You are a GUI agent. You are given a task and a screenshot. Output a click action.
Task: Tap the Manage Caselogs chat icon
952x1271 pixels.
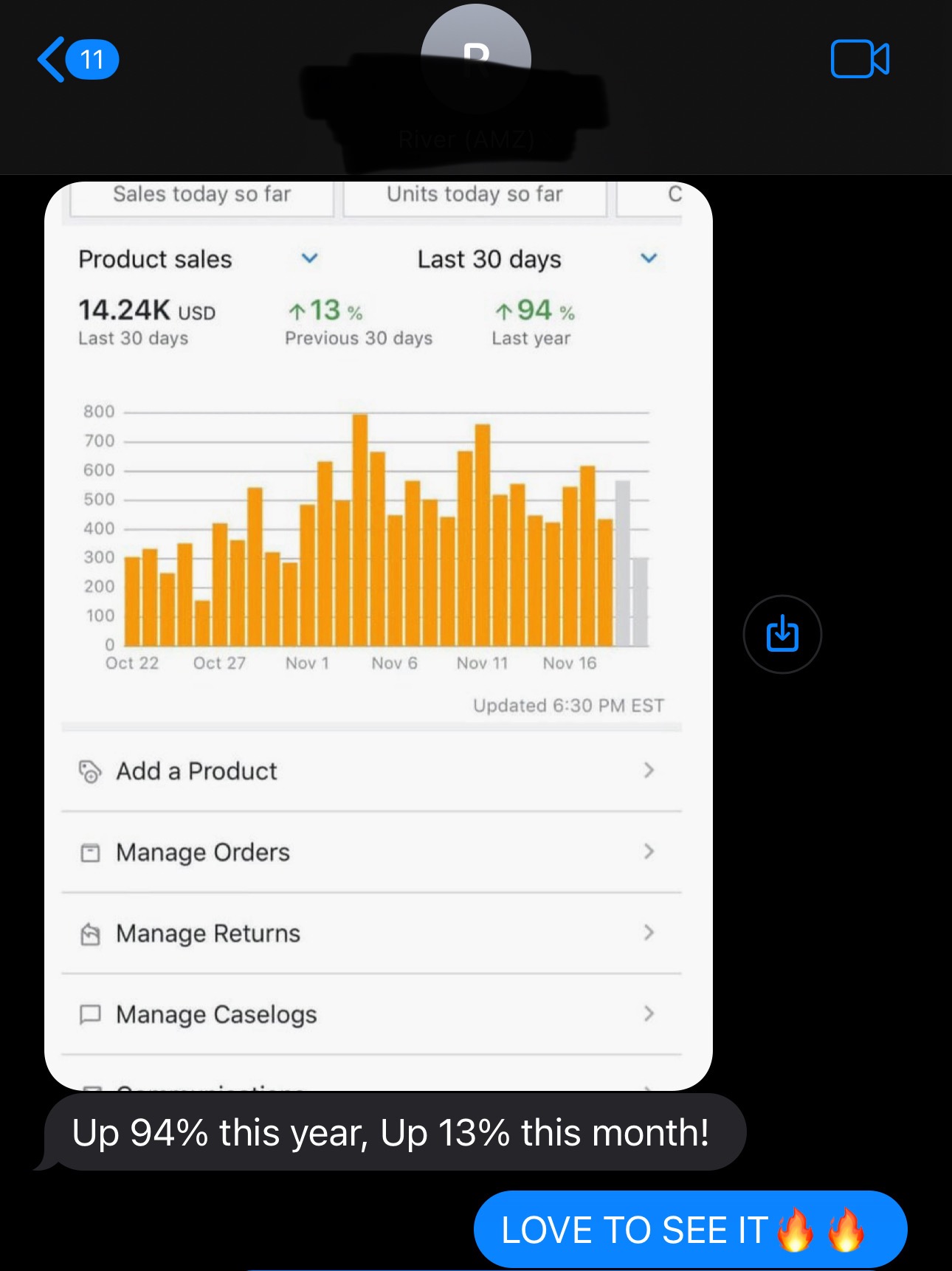90,1015
